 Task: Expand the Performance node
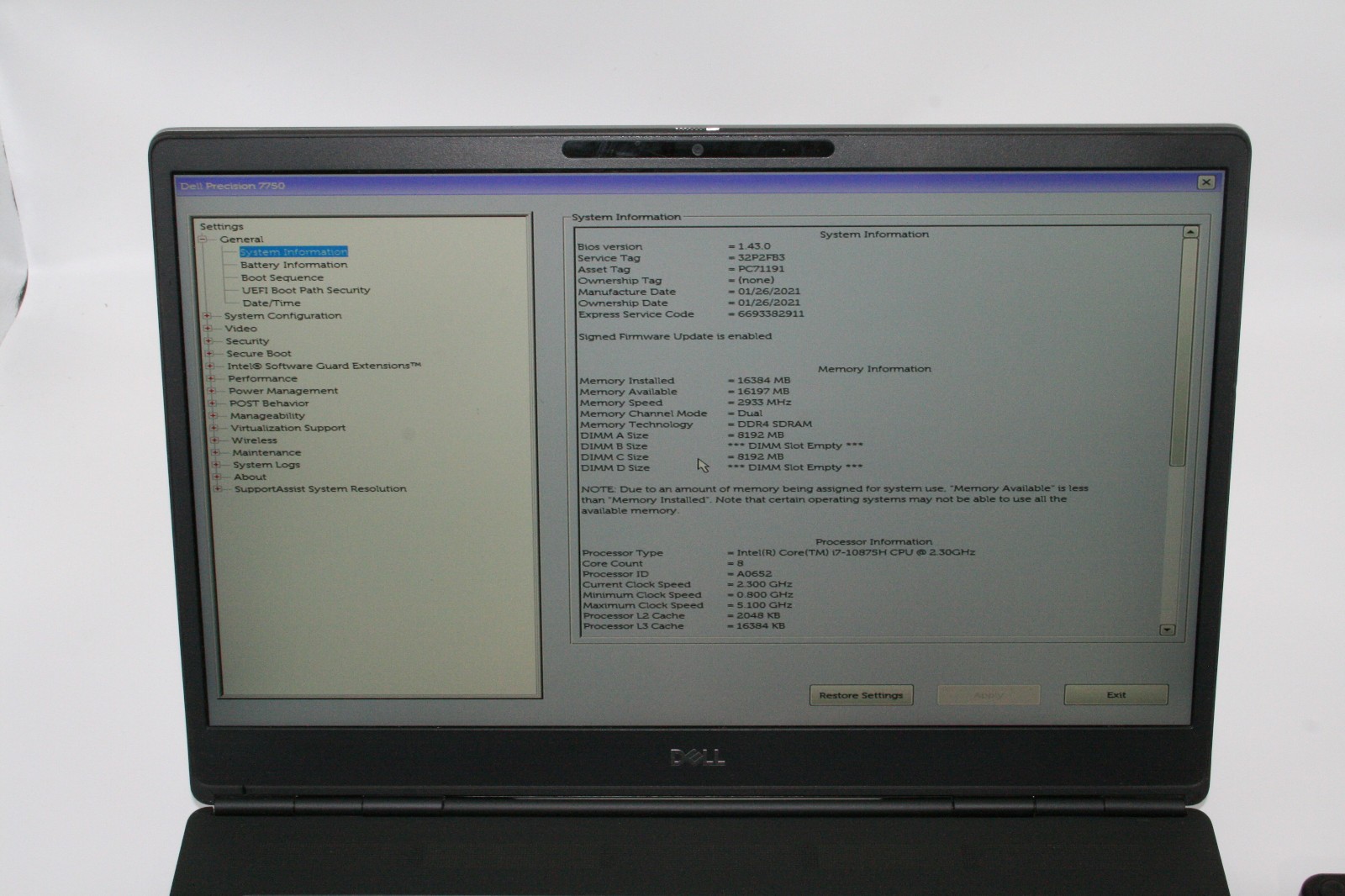pos(211,378)
